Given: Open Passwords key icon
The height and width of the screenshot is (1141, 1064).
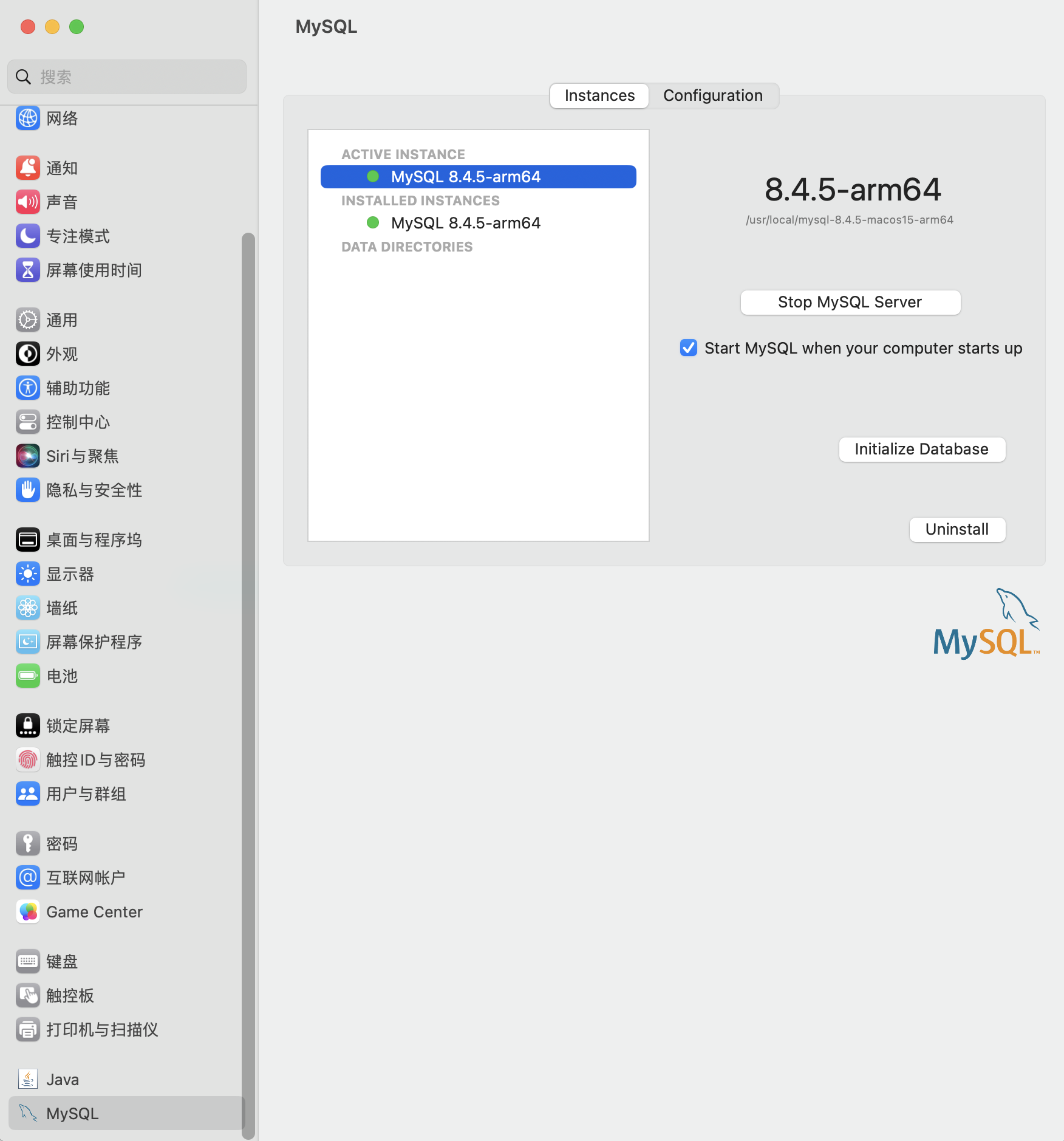Looking at the screenshot, I should tap(28, 843).
